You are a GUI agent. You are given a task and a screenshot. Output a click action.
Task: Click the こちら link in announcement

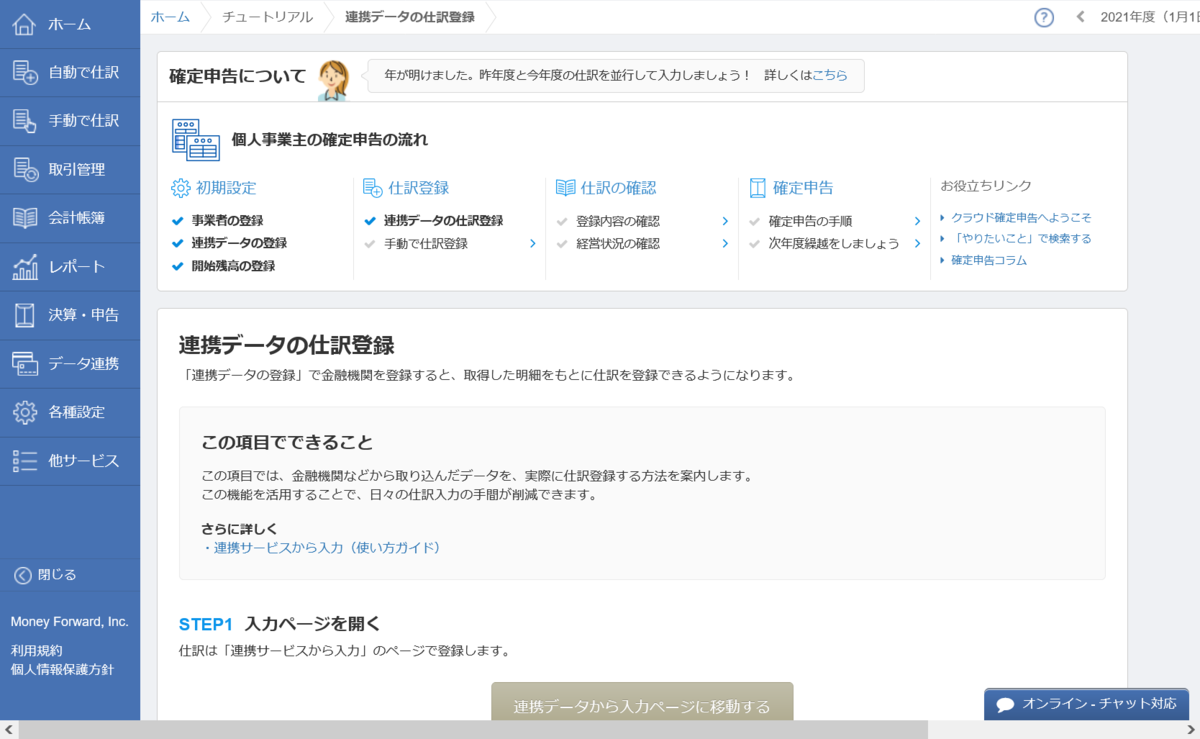pyautogui.click(x=830, y=75)
